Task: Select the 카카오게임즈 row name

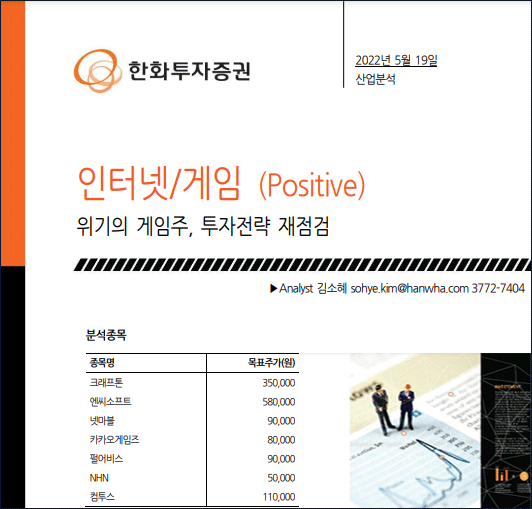Action: pyautogui.click(x=114, y=440)
